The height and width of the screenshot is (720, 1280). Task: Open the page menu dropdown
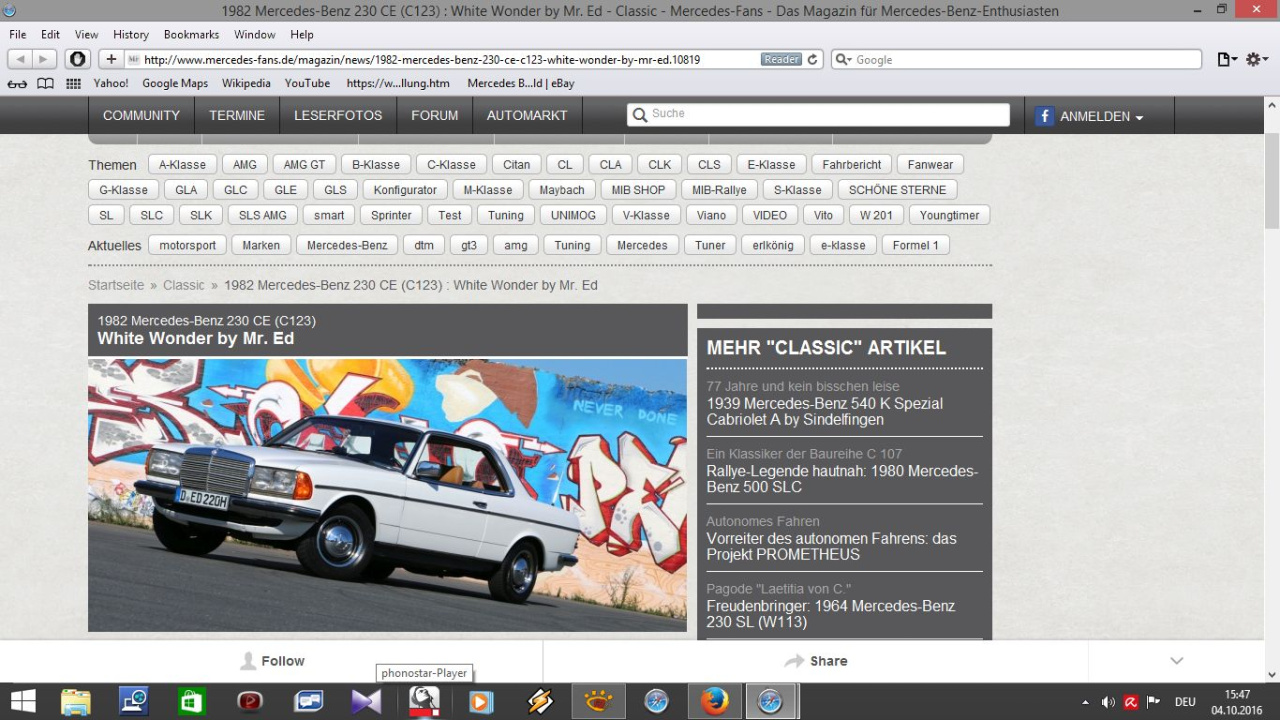1227,60
